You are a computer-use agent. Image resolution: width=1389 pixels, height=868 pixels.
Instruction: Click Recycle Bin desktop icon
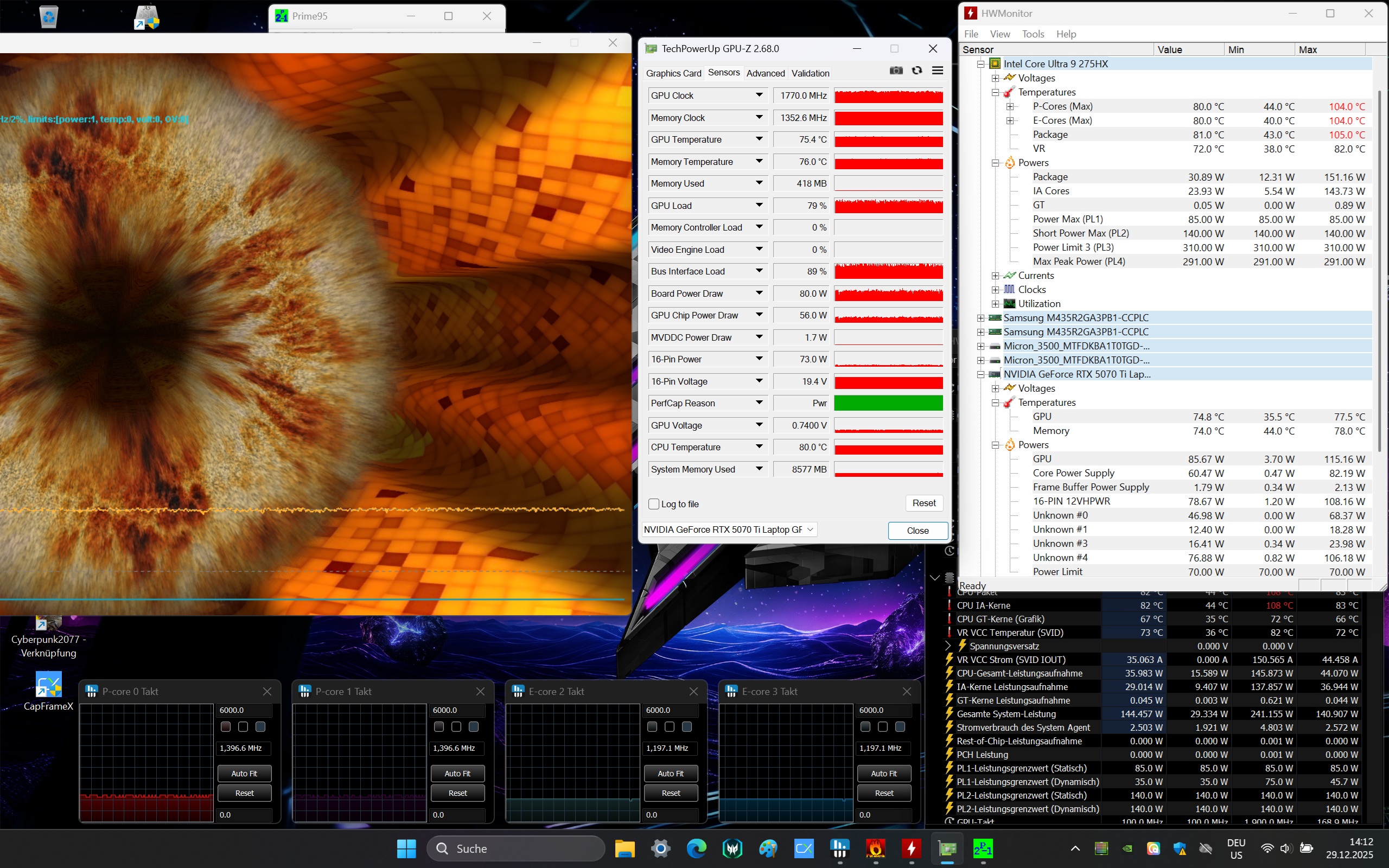49,16
